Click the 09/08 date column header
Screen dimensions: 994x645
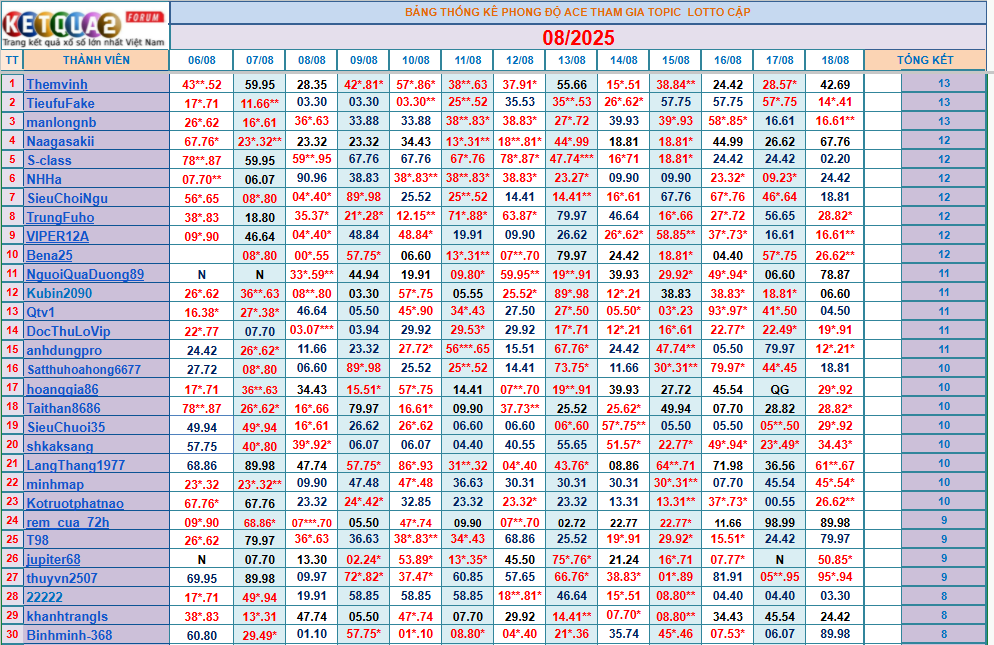coord(364,60)
